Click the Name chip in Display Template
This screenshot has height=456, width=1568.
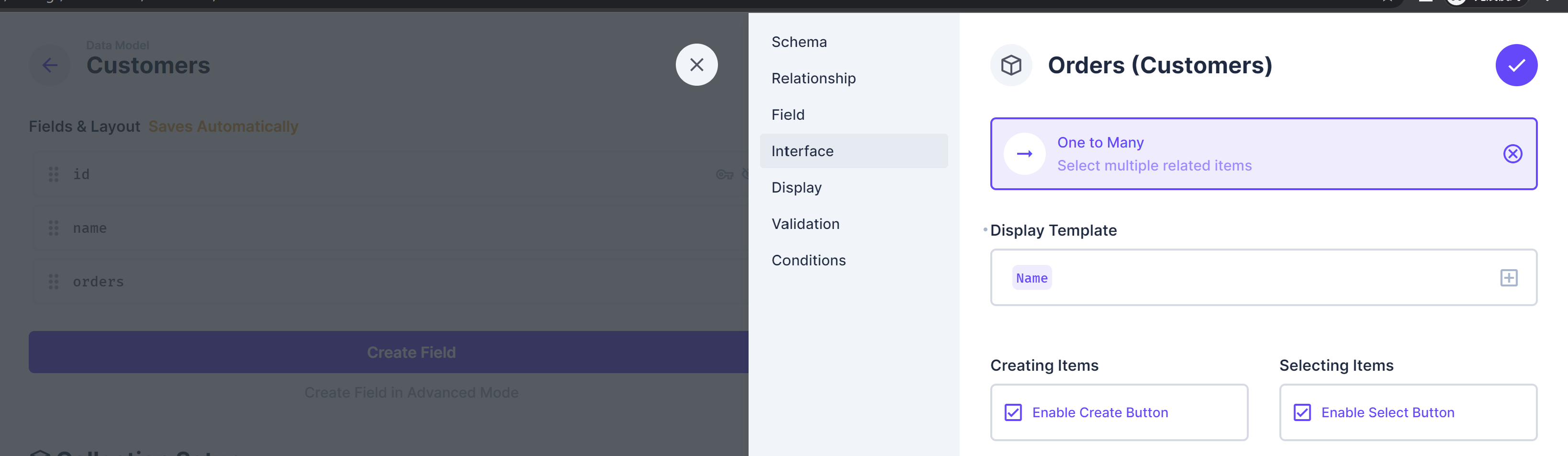(1032, 278)
